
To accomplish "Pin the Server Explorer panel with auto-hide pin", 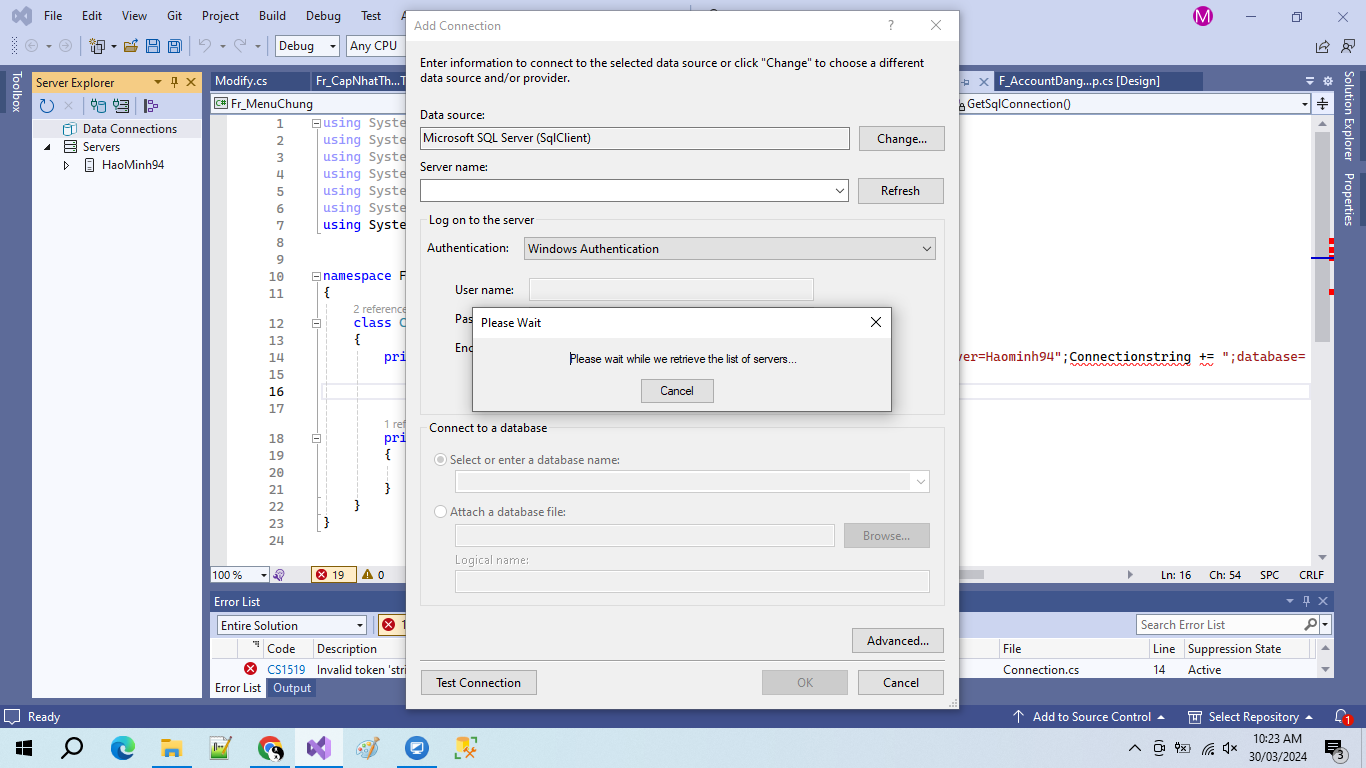I will pyautogui.click(x=174, y=82).
